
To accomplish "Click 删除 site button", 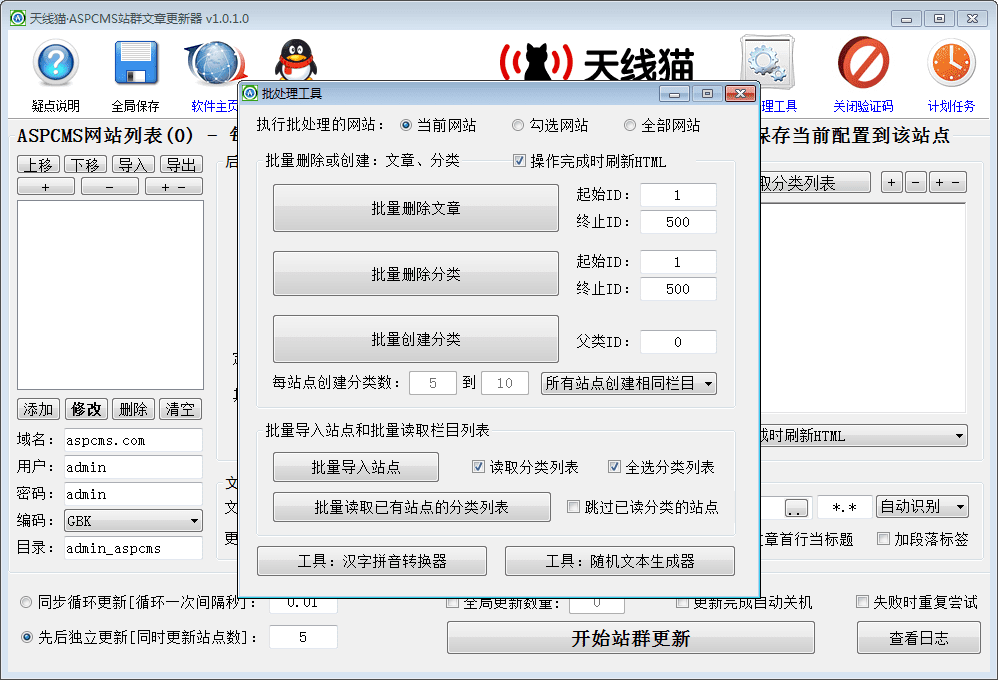I will click(133, 409).
